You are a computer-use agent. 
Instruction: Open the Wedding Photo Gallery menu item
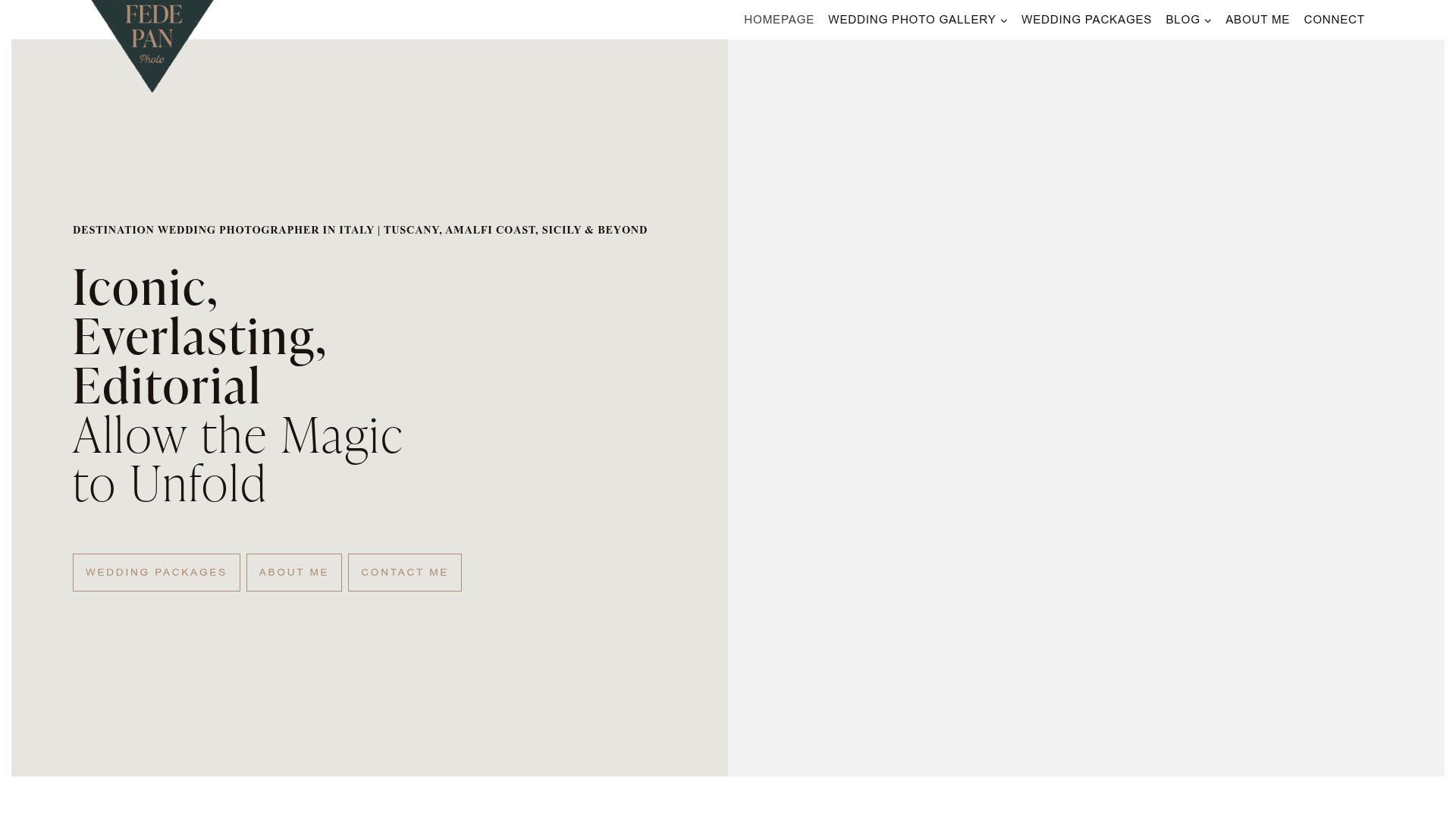[x=912, y=20]
